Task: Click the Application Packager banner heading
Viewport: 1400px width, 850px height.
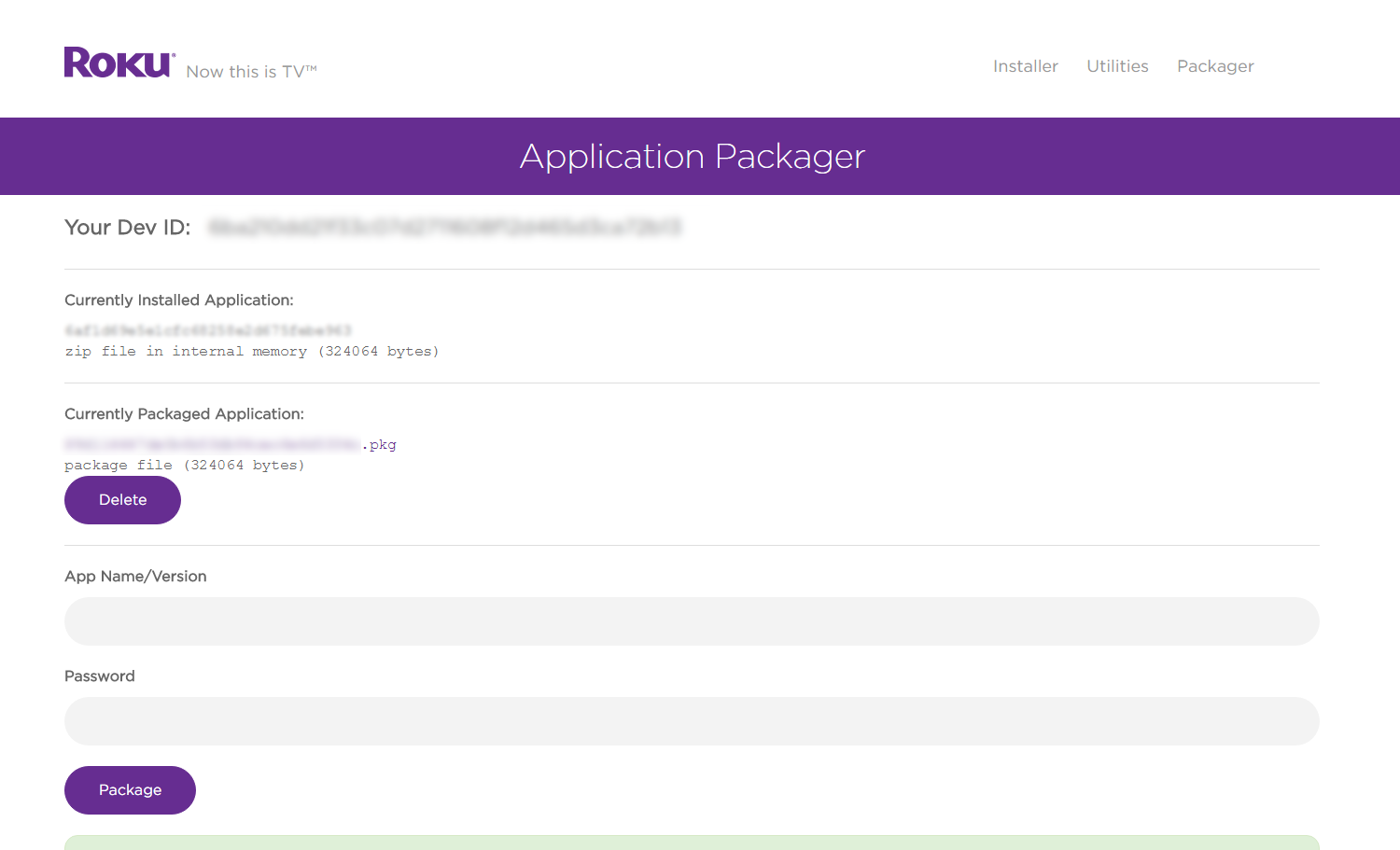Action: click(x=692, y=156)
